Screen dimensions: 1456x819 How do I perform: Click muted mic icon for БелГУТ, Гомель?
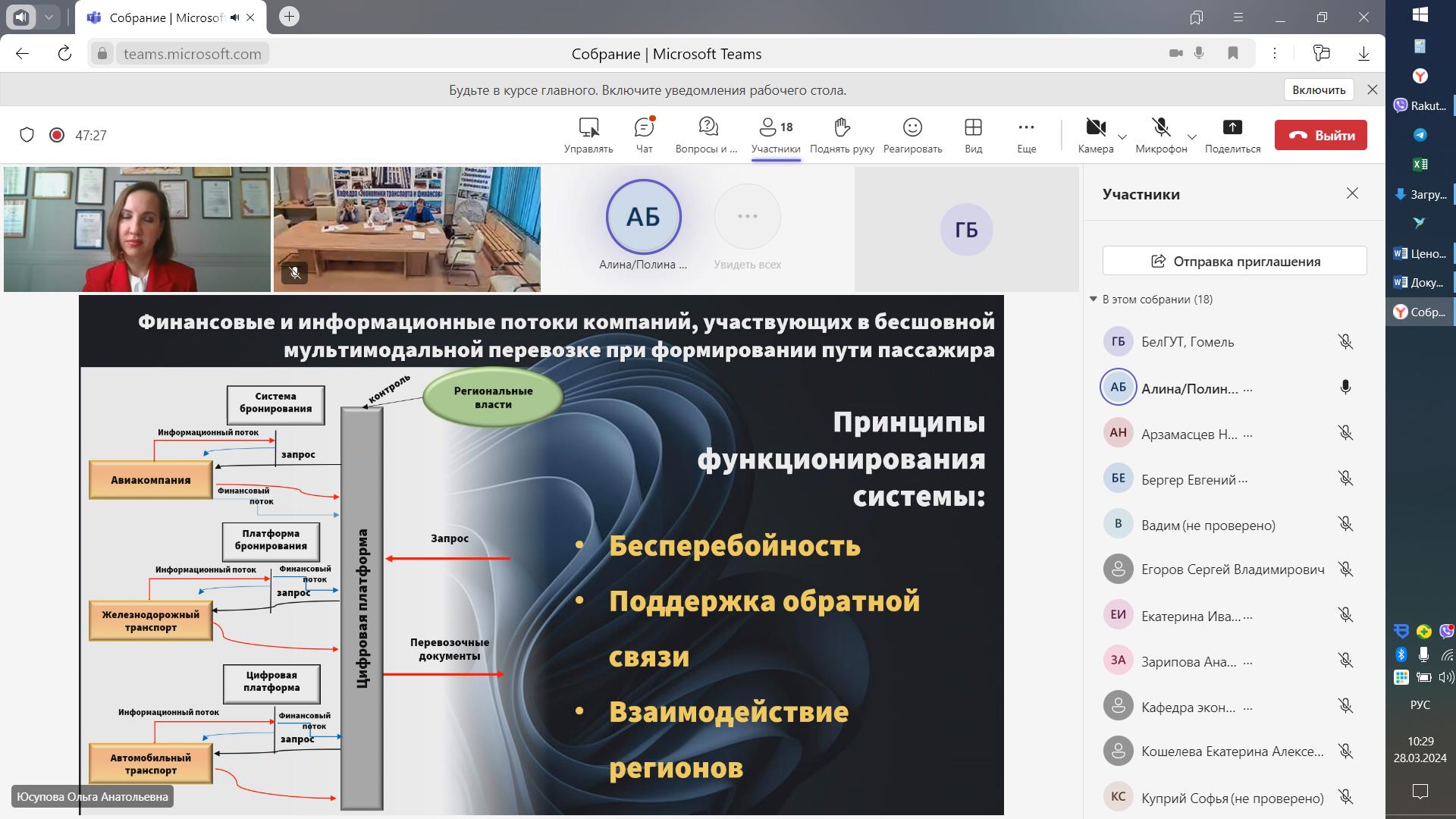[1345, 342]
